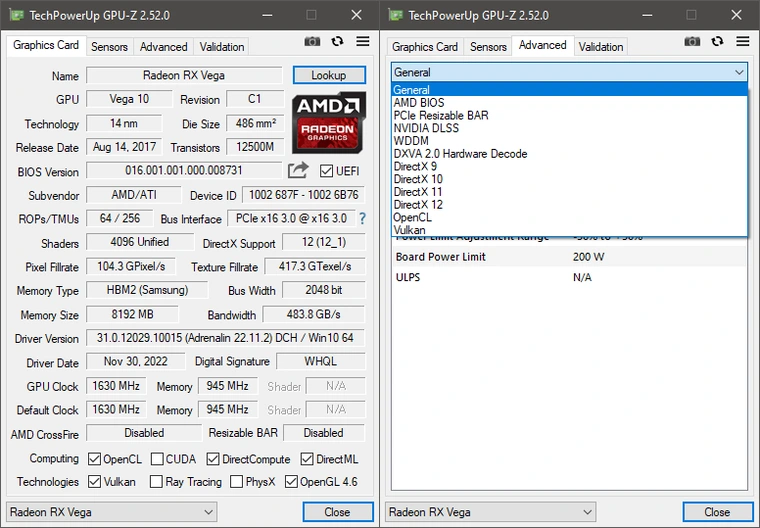This screenshot has width=760, height=528.
Task: Click the Memory Size 8192 MB field
Action: [x=132, y=314]
